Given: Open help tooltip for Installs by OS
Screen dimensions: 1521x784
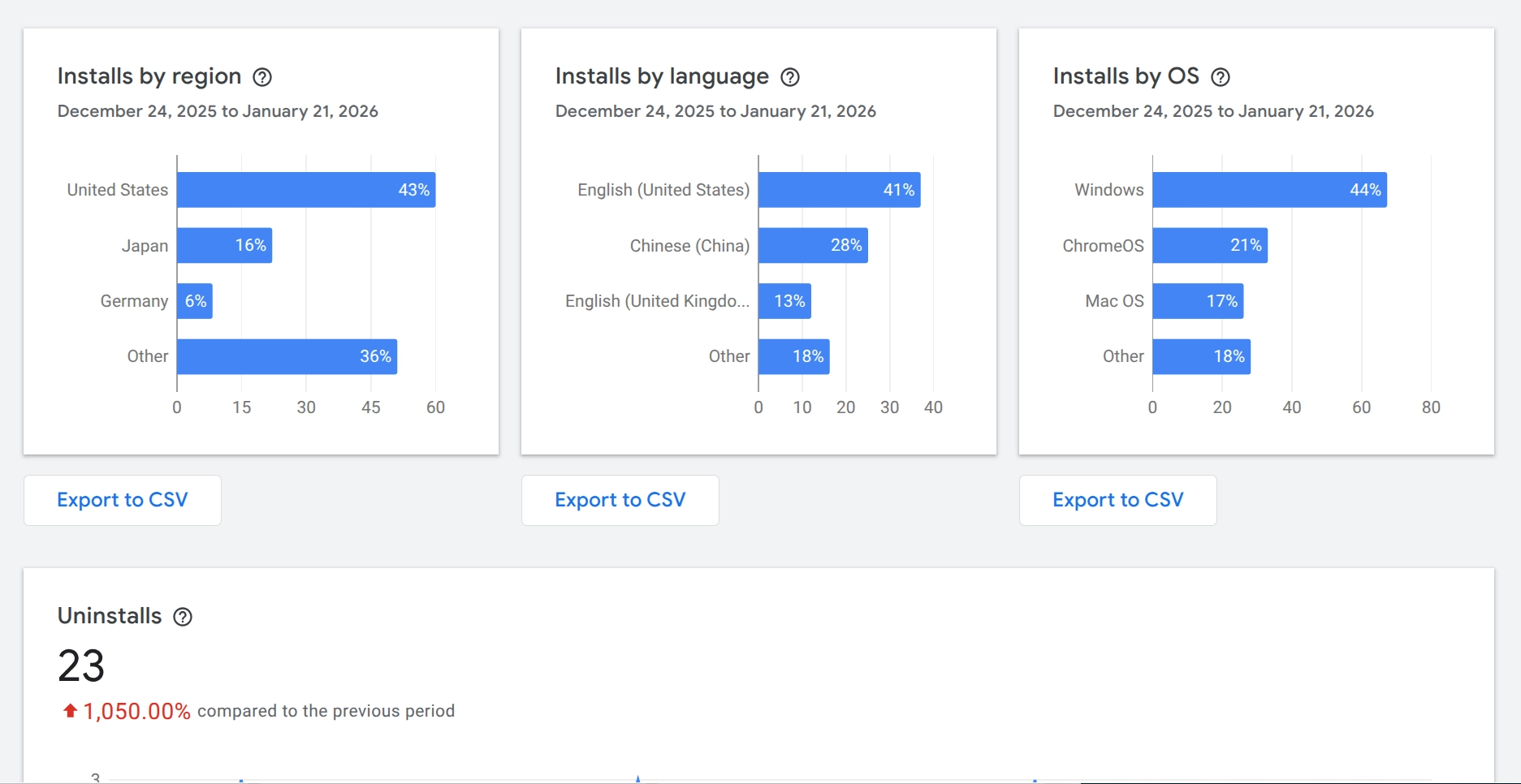Looking at the screenshot, I should 1221,76.
